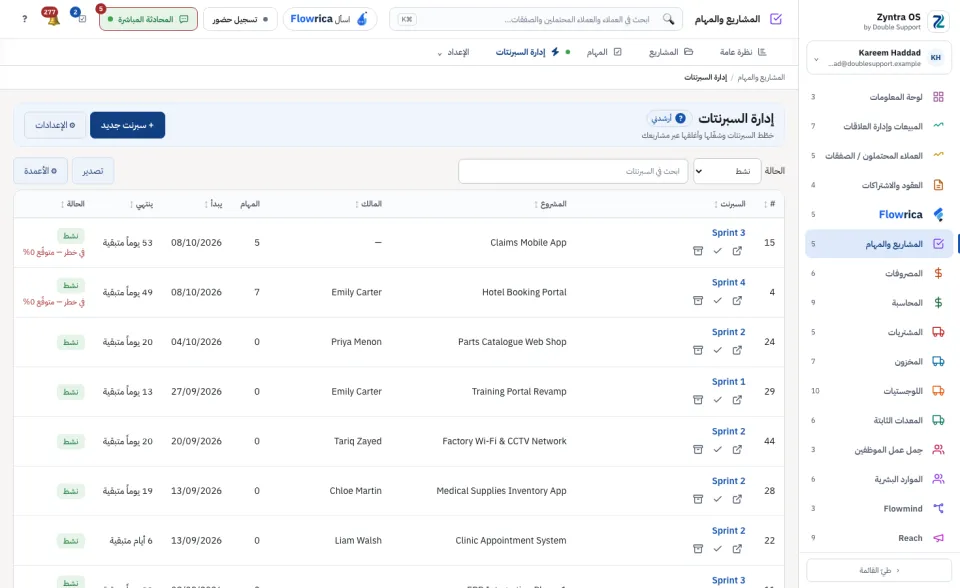Open the المحادثة المباشرة live chat button
960x588 pixels.
click(148, 19)
